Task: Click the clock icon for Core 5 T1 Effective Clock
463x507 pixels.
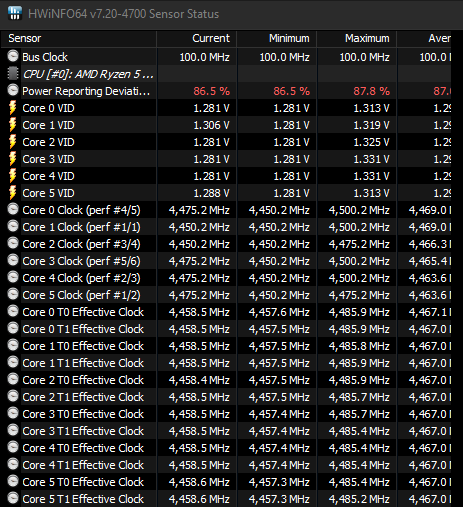Action: (13, 498)
